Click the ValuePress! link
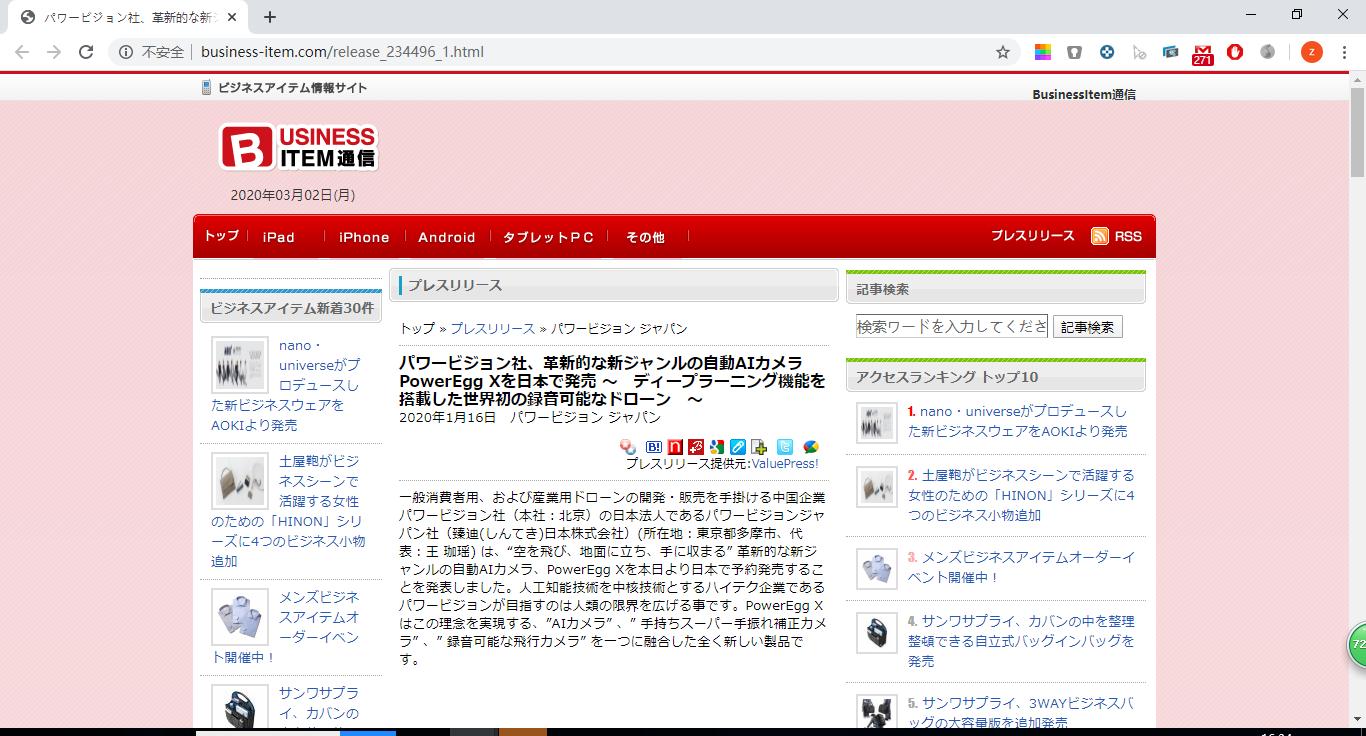Screen dimensions: 1366x736 tap(785, 462)
